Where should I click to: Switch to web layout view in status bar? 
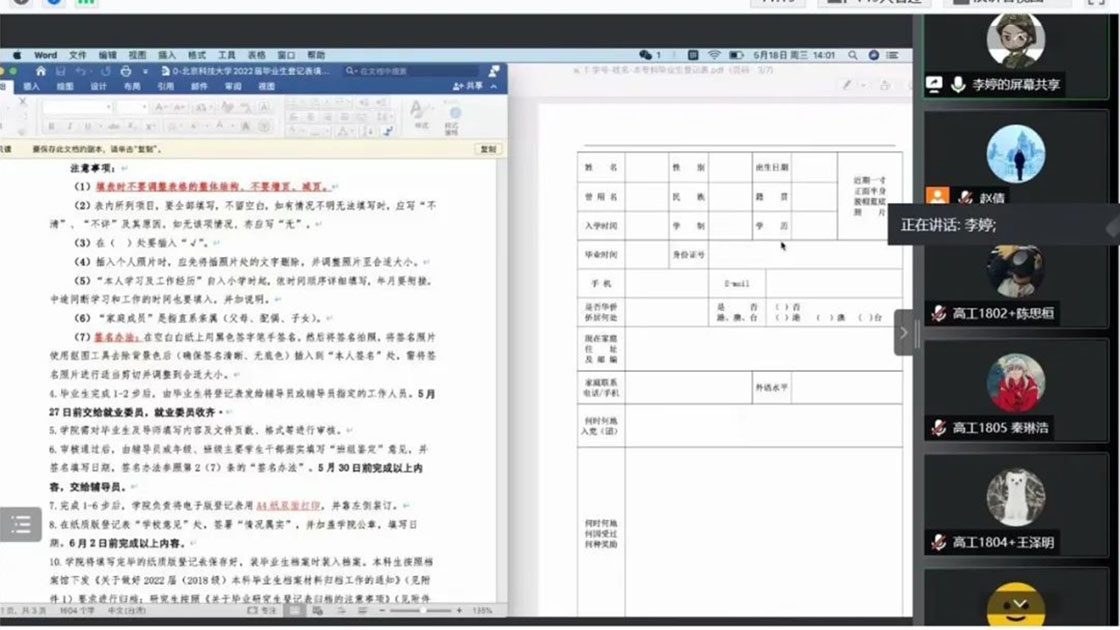coord(317,611)
